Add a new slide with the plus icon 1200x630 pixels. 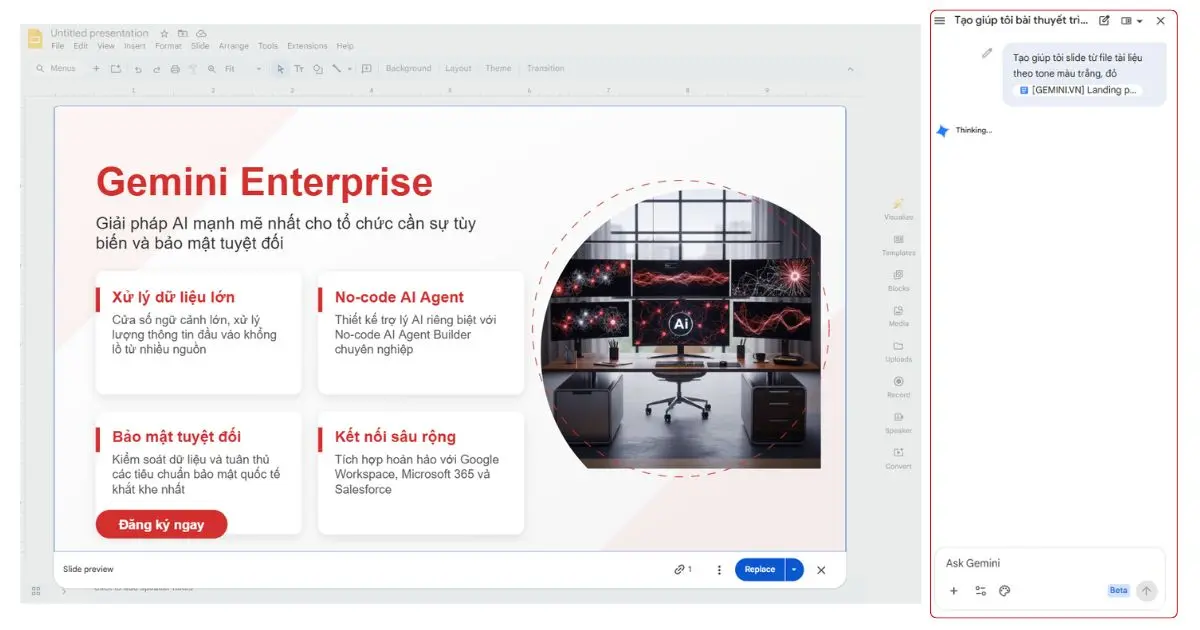tap(96, 69)
